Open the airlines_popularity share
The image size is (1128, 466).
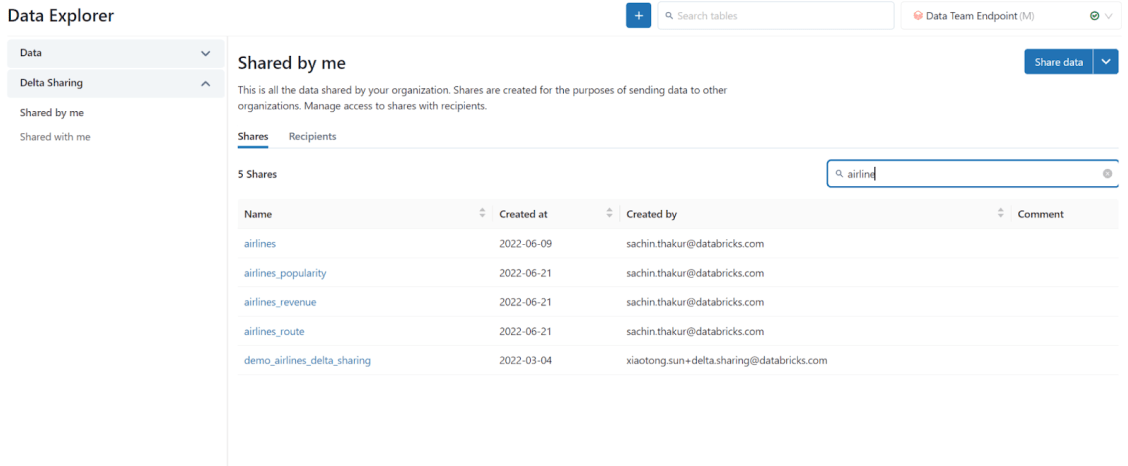(x=285, y=273)
